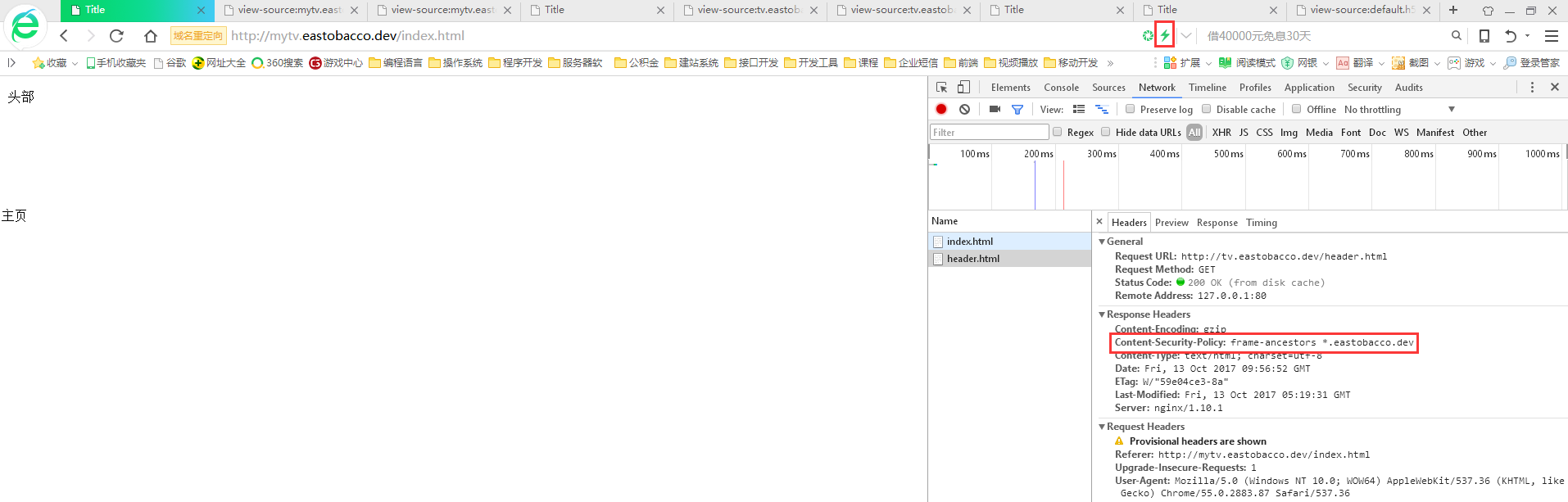Go back to the previous page
This screenshot has height=502, width=1568.
[x=64, y=36]
